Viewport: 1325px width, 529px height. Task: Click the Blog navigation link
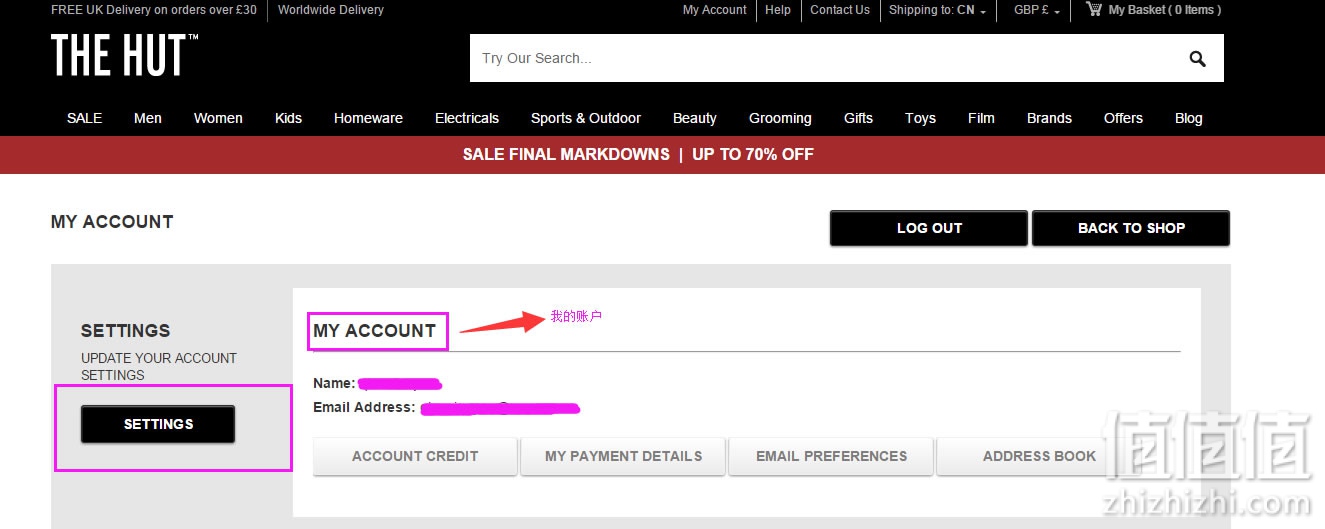pos(1189,118)
